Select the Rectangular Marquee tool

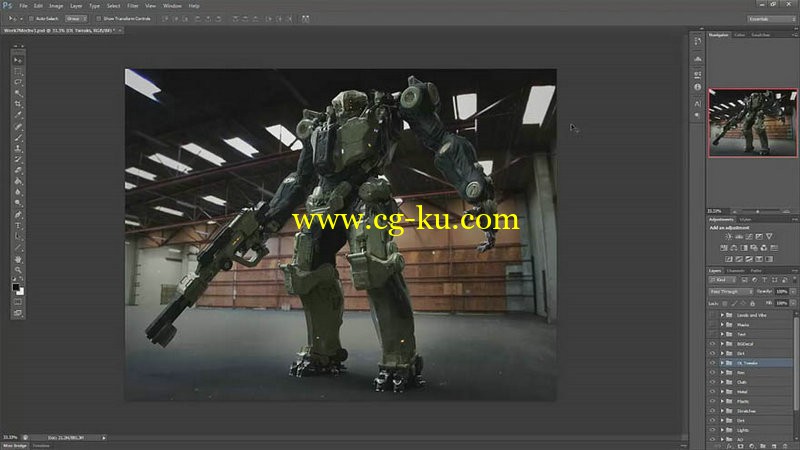(x=18, y=71)
